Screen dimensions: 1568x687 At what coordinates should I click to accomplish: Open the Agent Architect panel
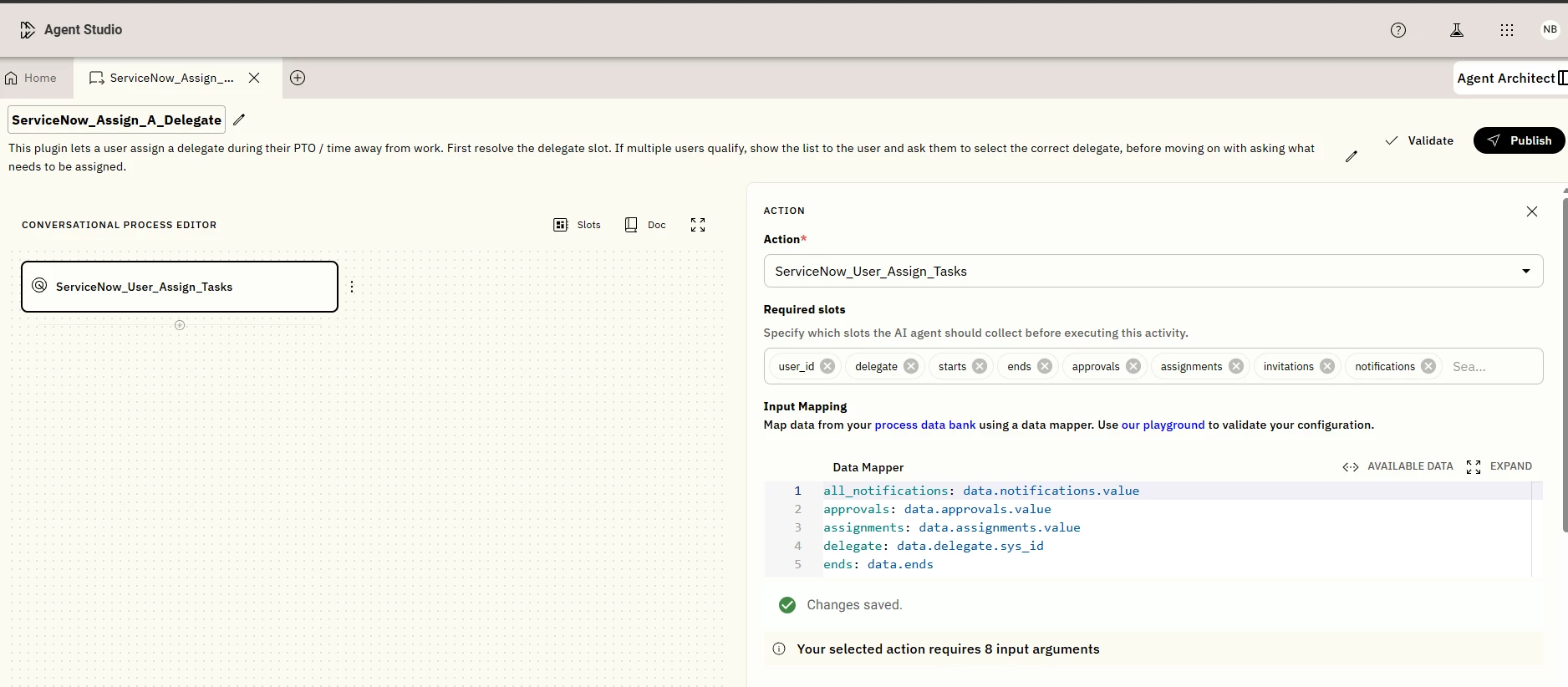pyautogui.click(x=1511, y=78)
